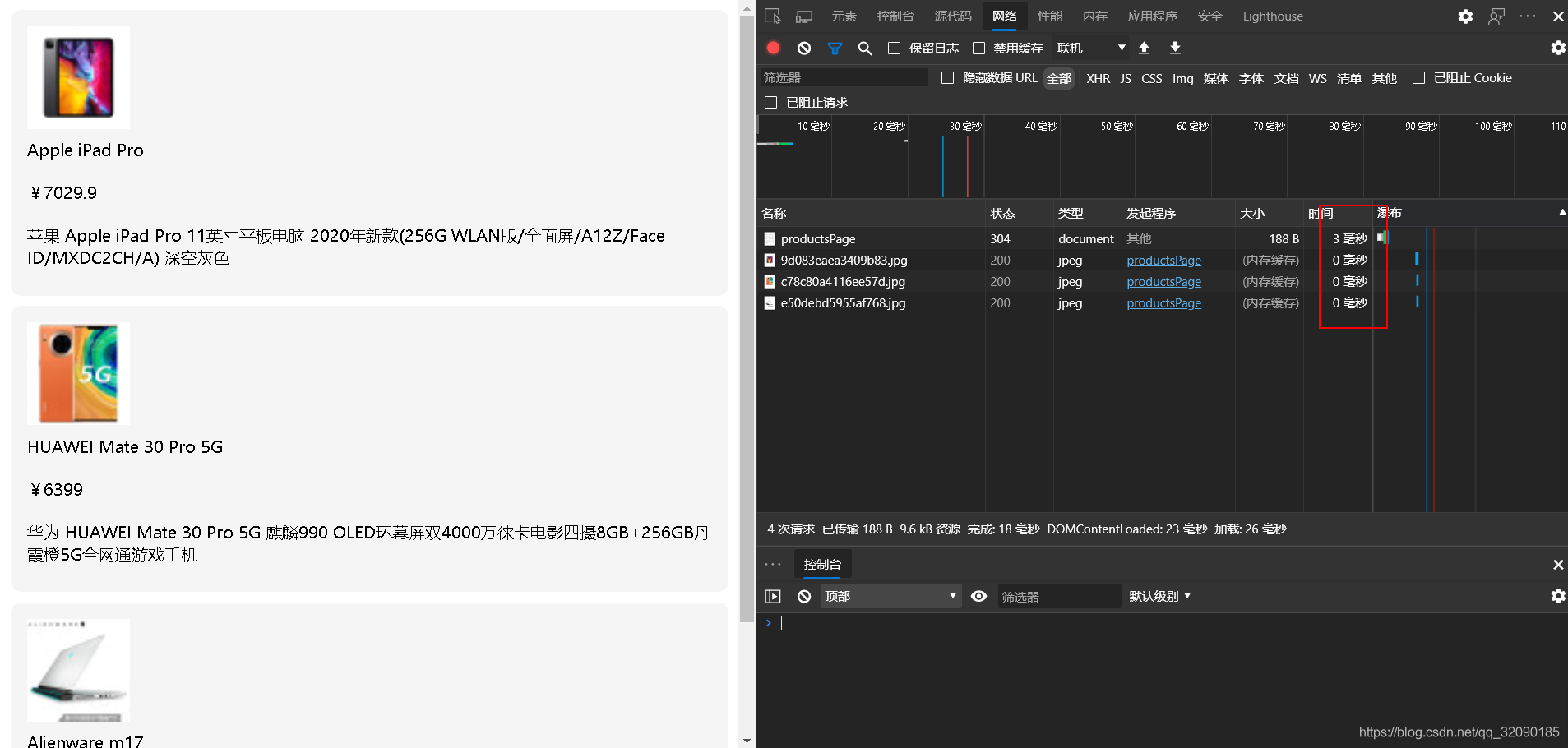The width and height of the screenshot is (1568, 748).
Task: Close the console drawer
Action: 1558,565
